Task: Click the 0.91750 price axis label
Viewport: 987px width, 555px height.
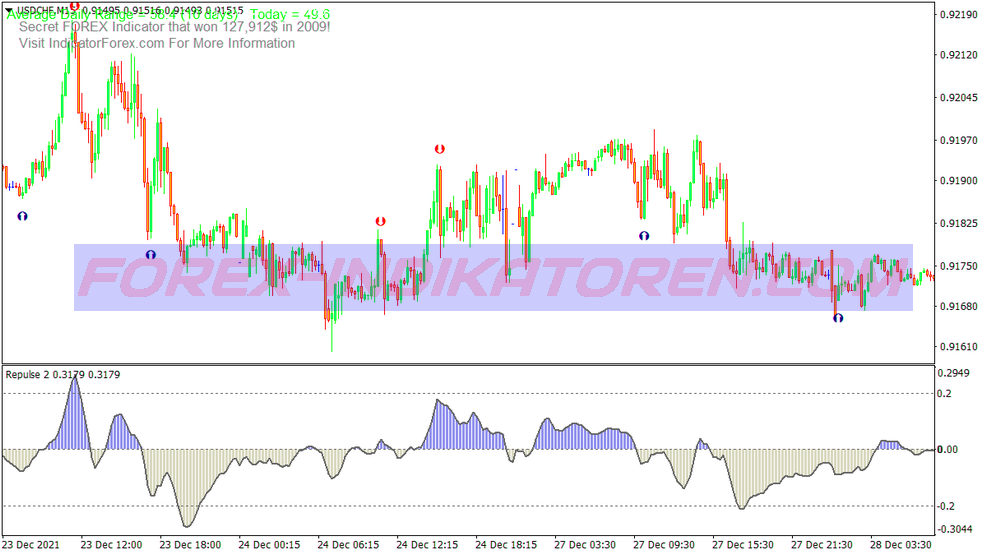Action: tap(959, 266)
